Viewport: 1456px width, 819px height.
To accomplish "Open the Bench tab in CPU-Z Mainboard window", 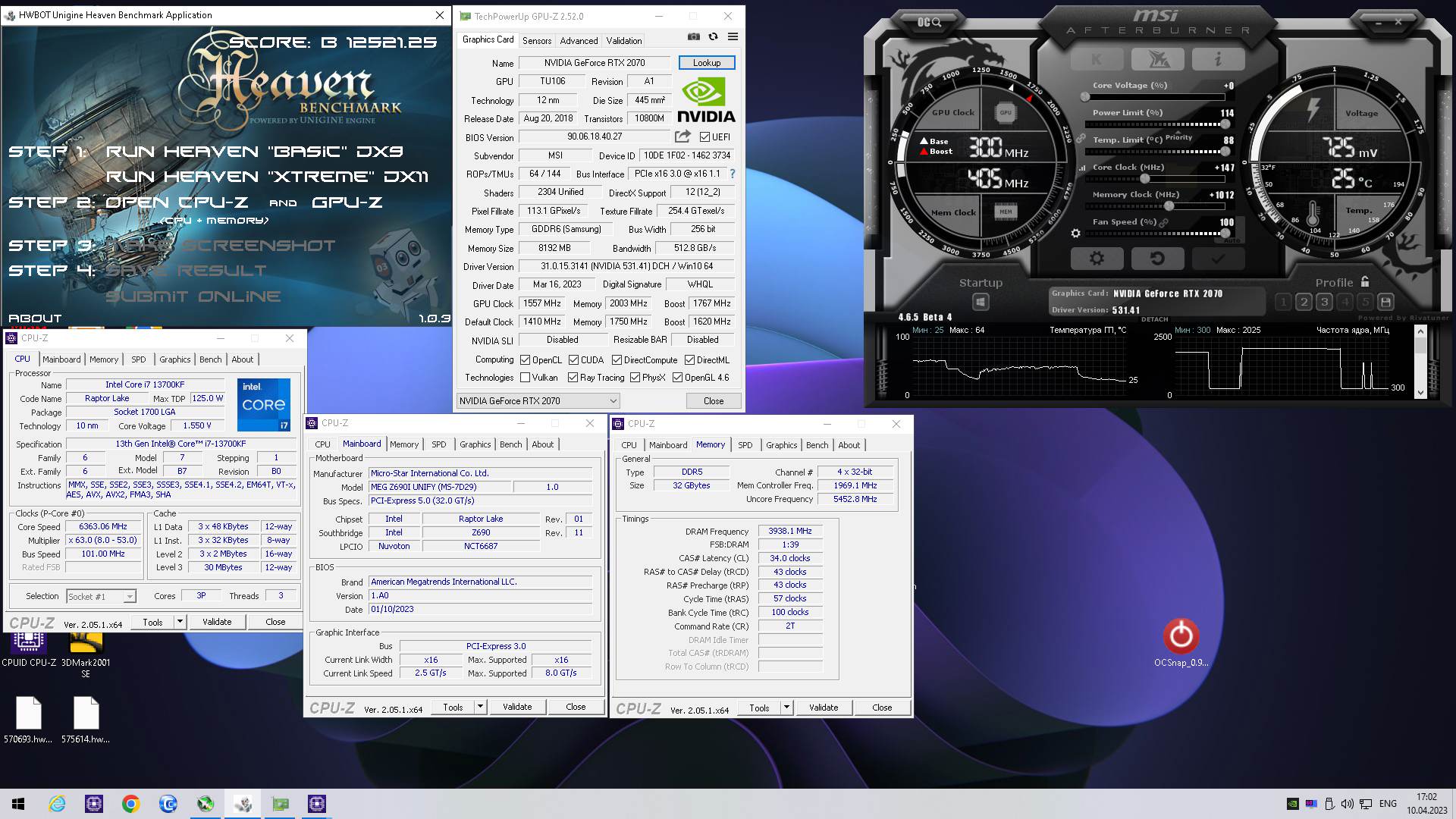I will pos(510,444).
